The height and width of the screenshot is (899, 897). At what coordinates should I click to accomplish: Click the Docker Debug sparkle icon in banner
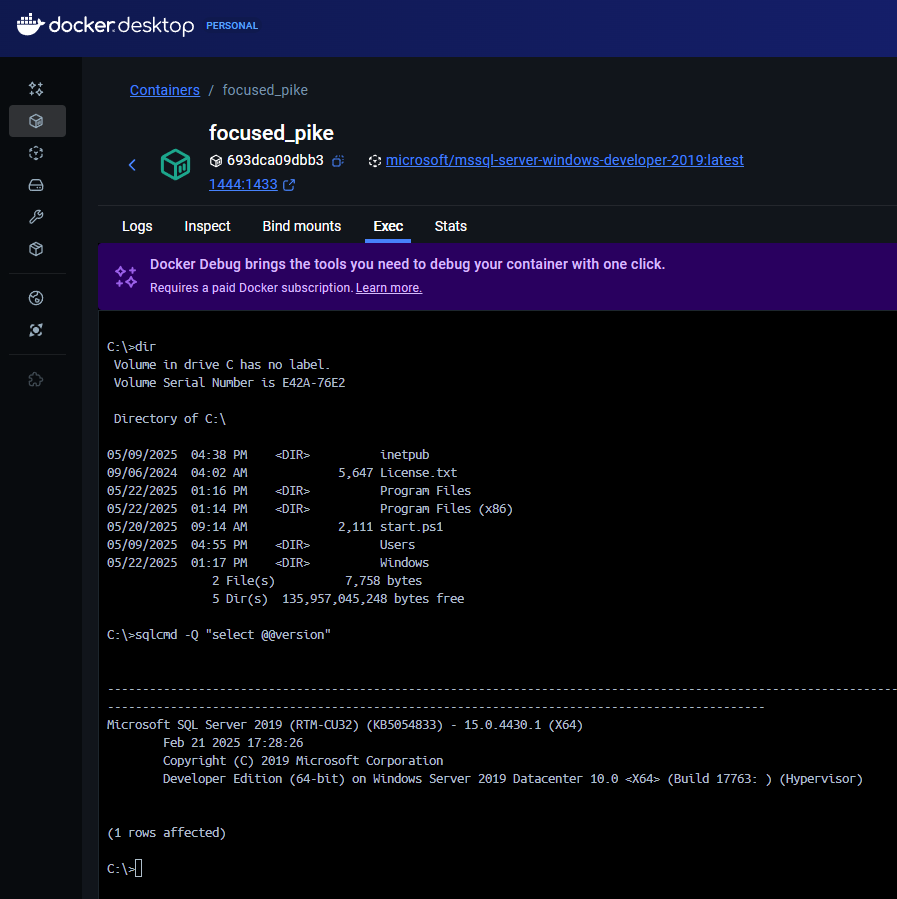[126, 276]
